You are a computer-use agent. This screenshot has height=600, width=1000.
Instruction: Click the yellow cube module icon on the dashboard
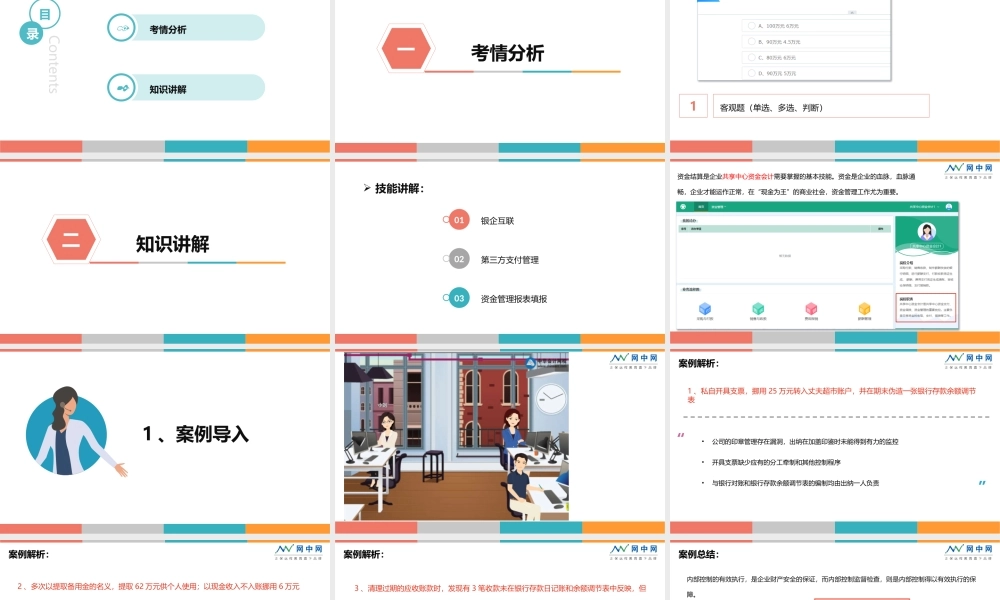[864, 308]
